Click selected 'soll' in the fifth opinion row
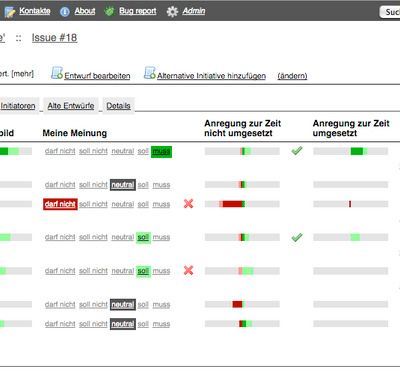This screenshot has height=375, width=400. click(x=143, y=271)
